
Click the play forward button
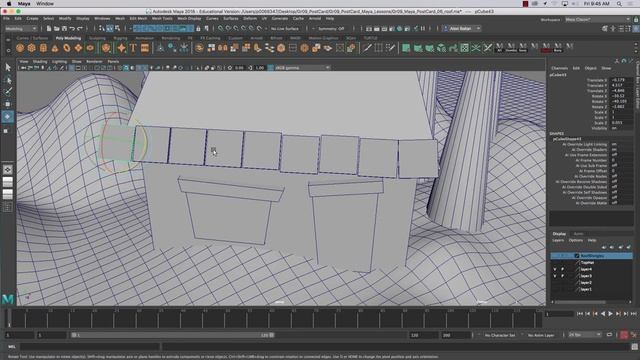click(610, 313)
